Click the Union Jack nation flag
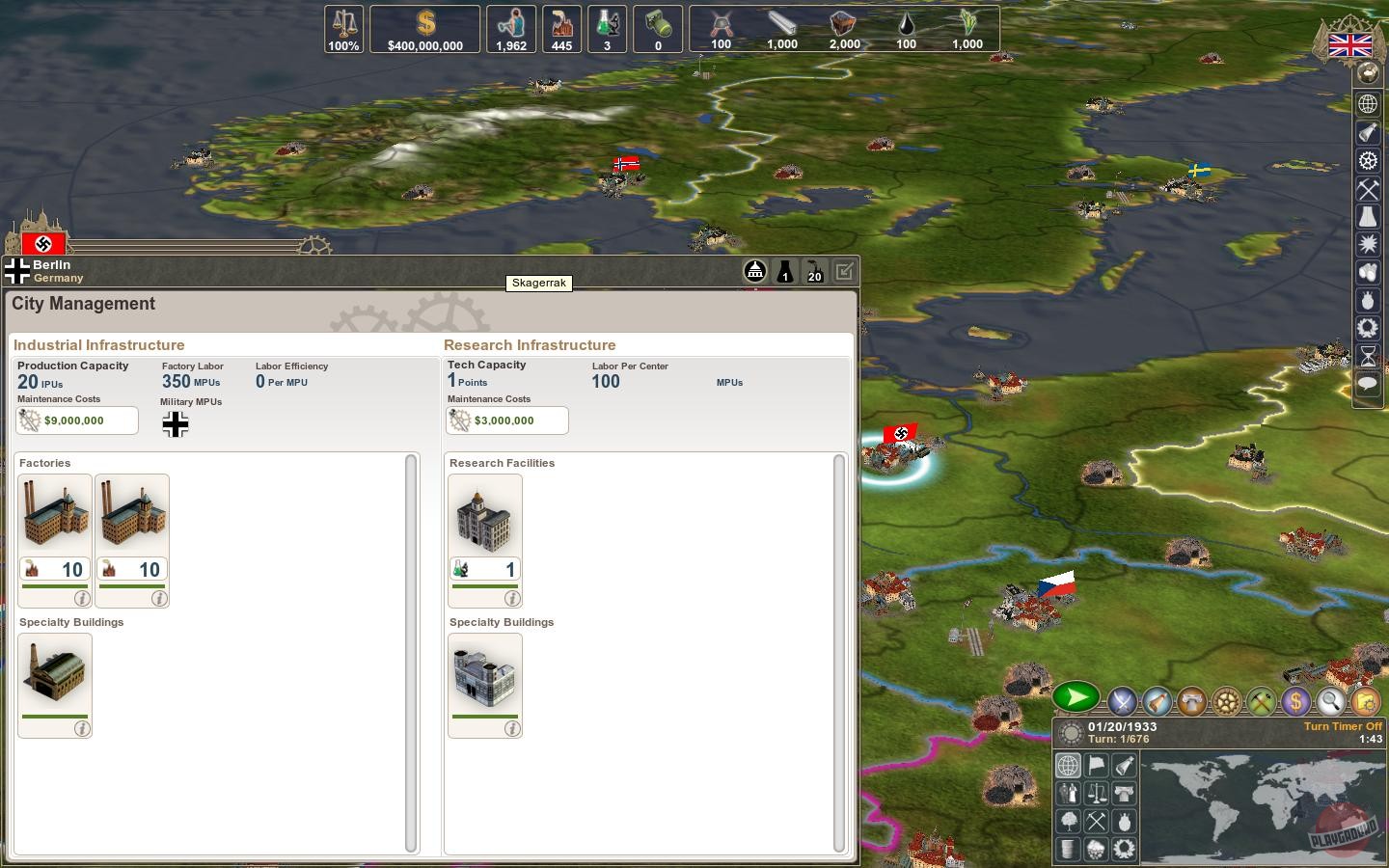1389x868 pixels. (1349, 44)
